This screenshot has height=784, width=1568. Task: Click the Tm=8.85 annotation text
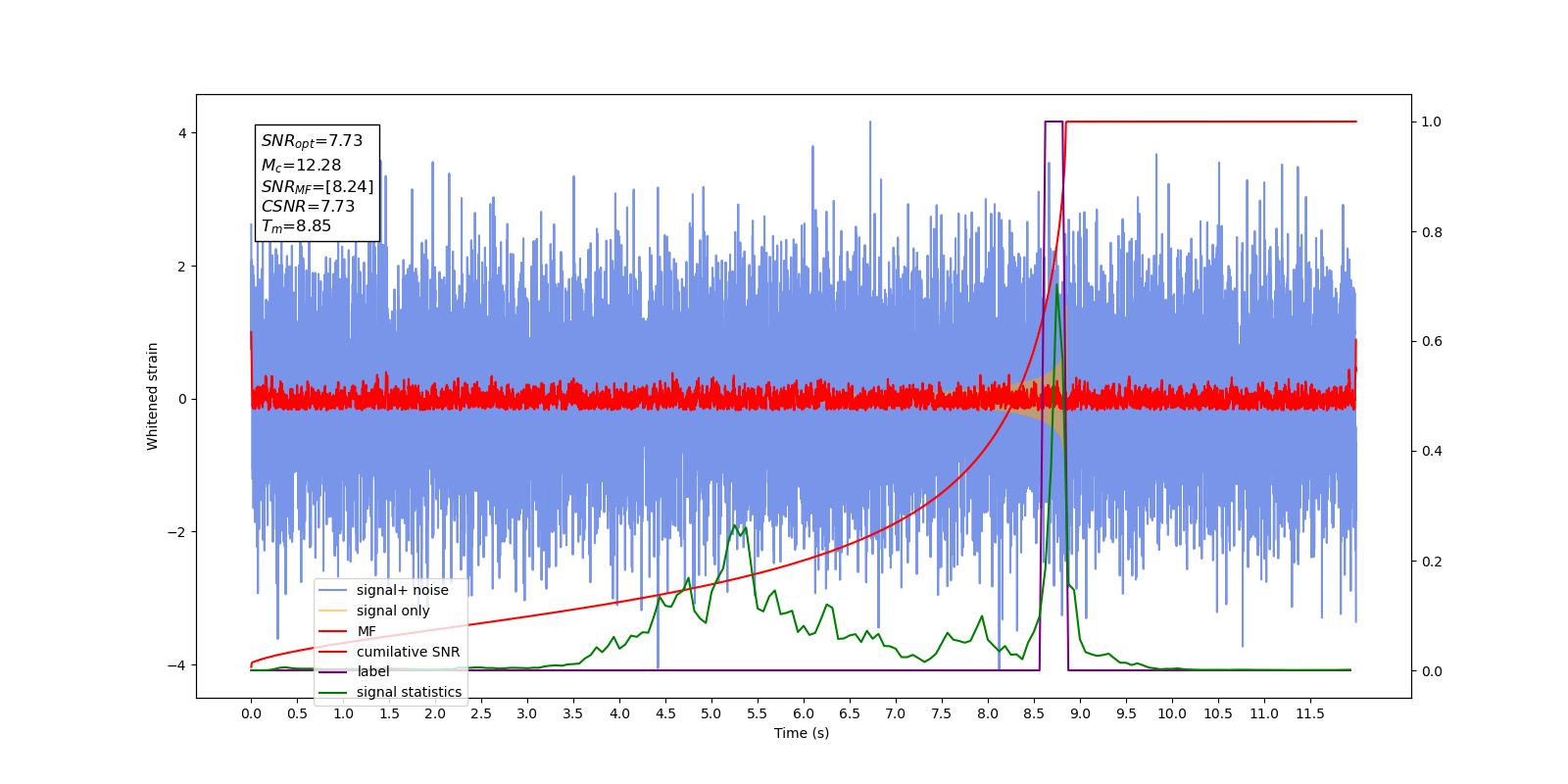point(296,226)
